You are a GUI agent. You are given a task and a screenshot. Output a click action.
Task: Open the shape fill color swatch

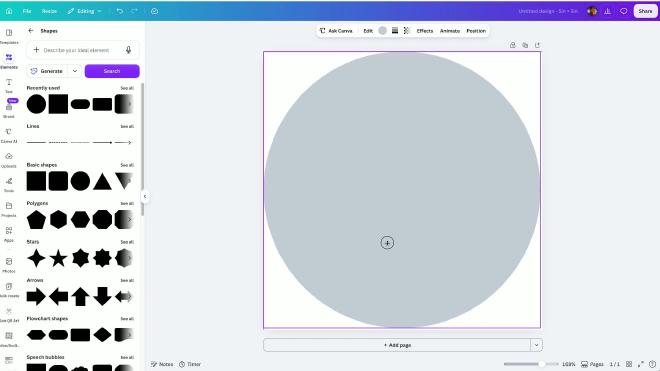(x=383, y=31)
